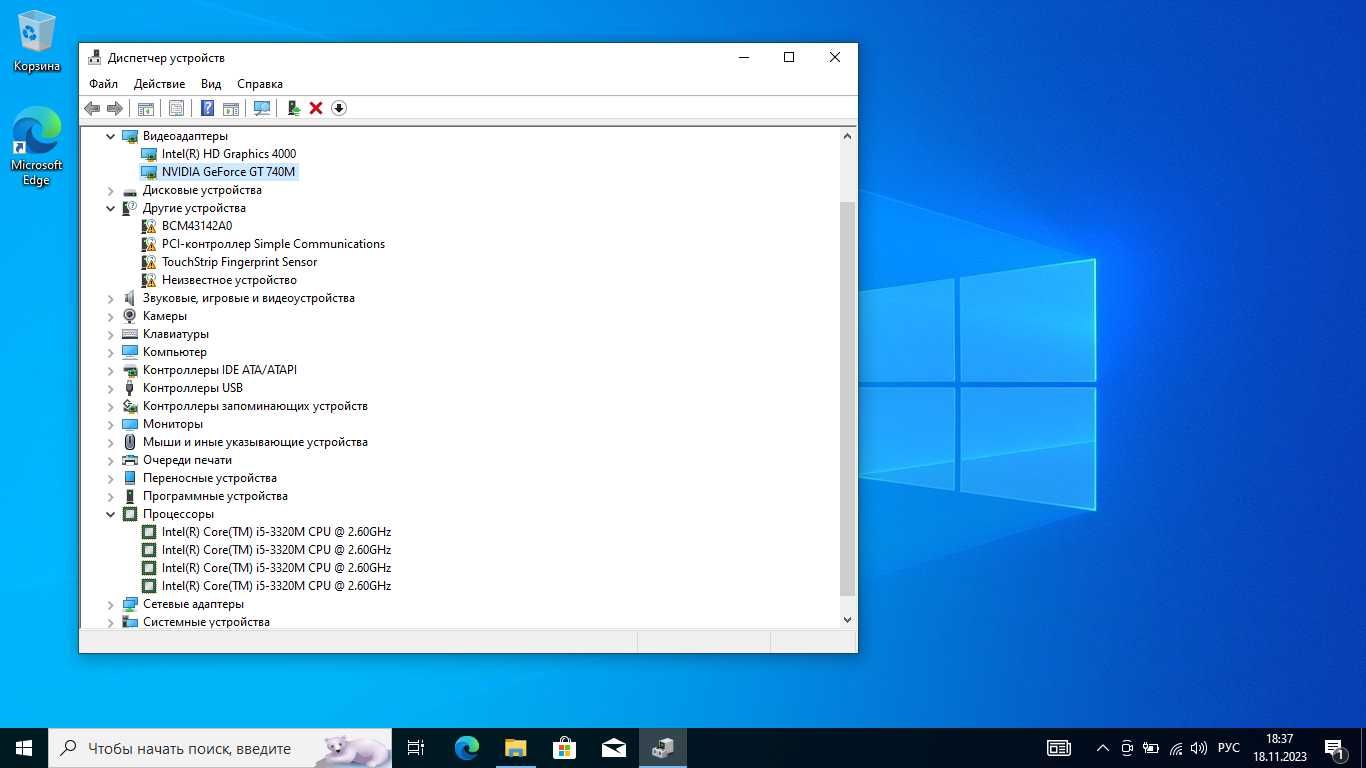Select the Очереди печати label
Screen dimensions: 1366x768
click(187, 460)
